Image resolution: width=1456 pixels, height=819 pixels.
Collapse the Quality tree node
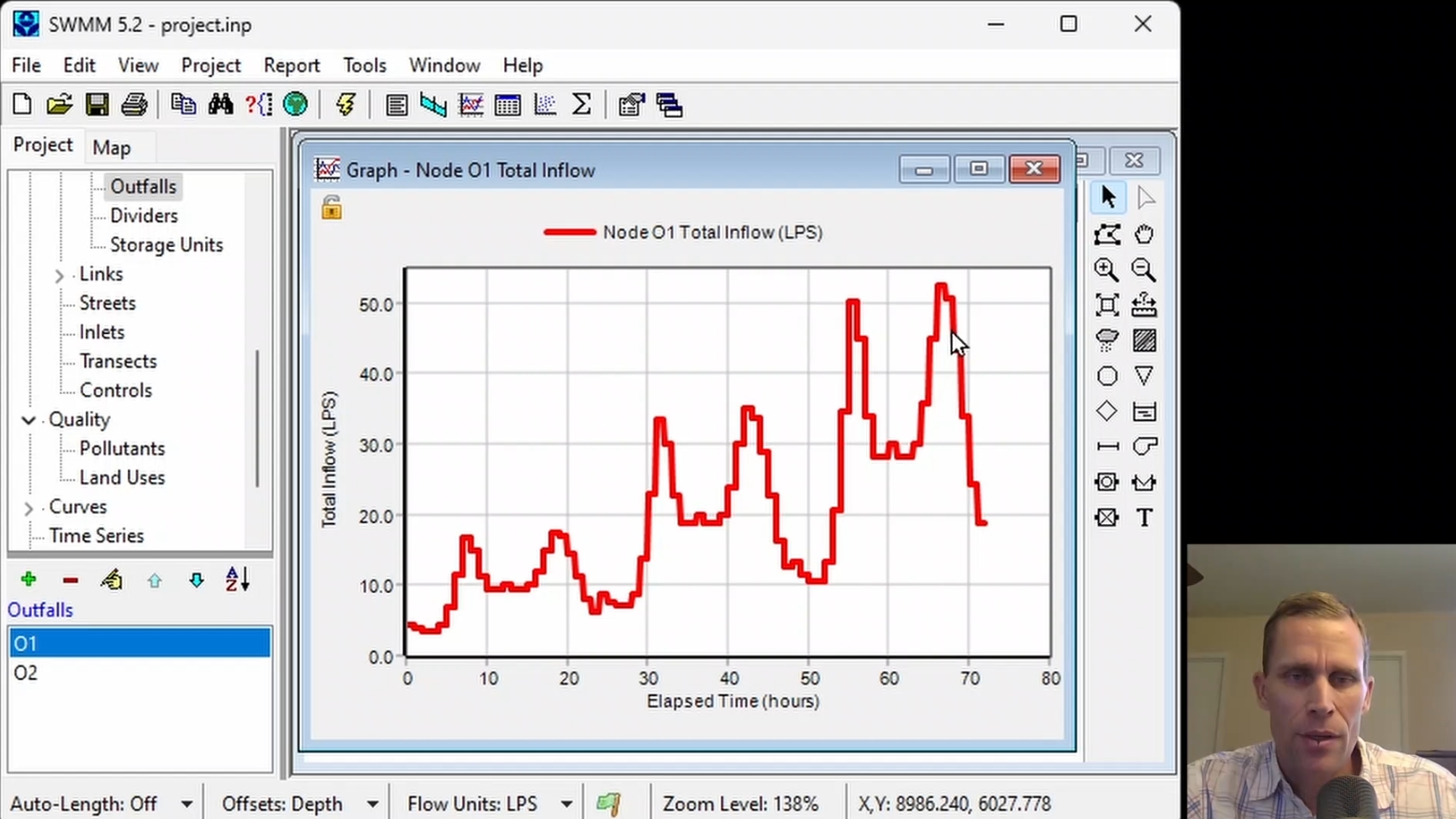[28, 420]
